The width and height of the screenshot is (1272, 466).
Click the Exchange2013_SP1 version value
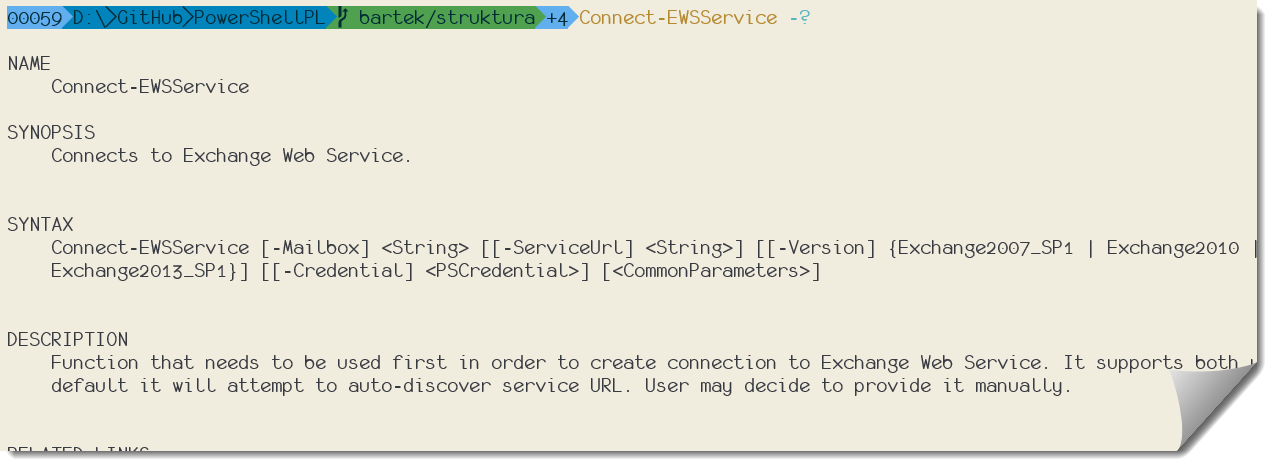coord(139,271)
